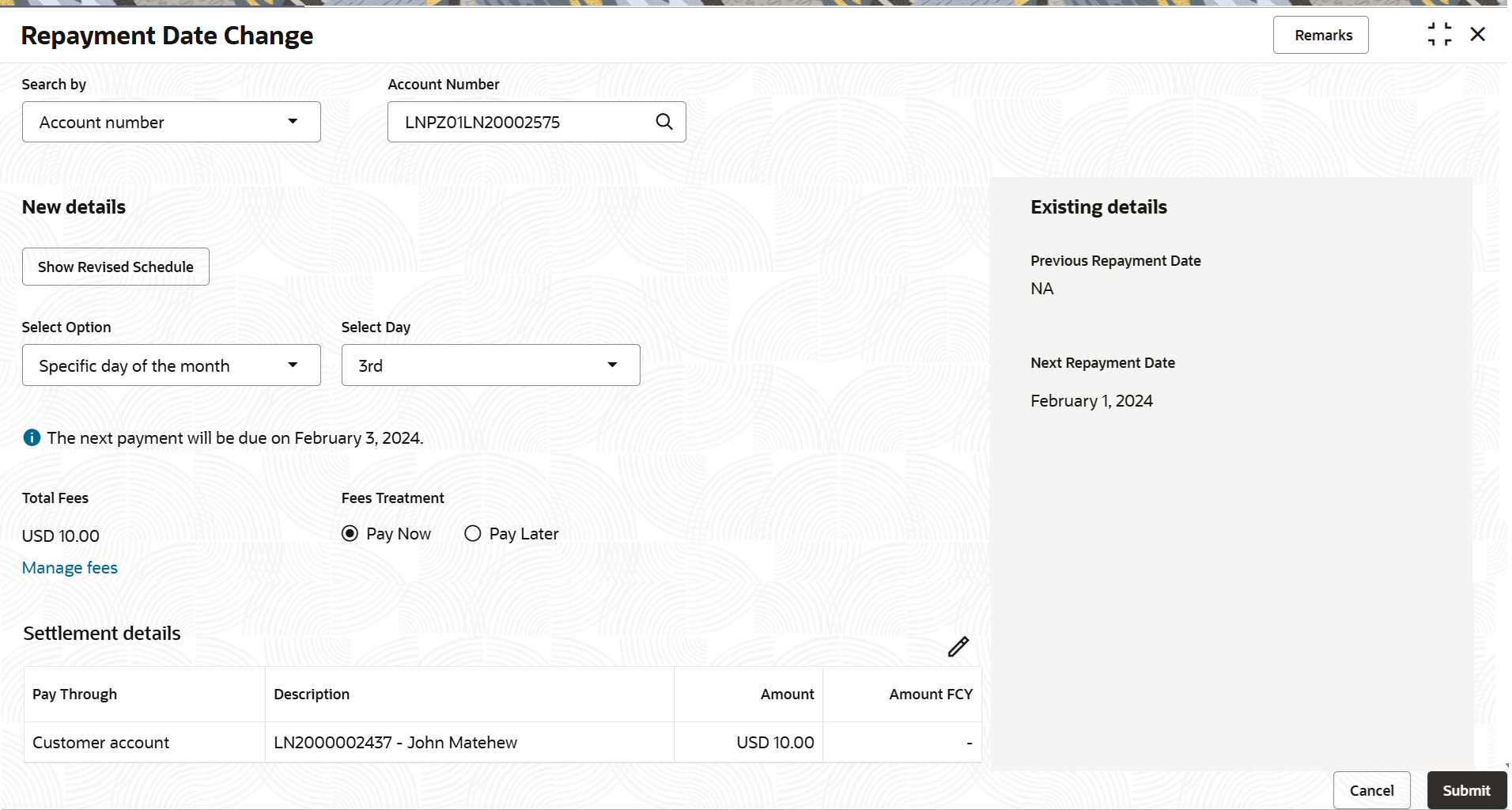Expand the Select Option dropdown
This screenshot has height=810, width=1512.
click(x=172, y=365)
